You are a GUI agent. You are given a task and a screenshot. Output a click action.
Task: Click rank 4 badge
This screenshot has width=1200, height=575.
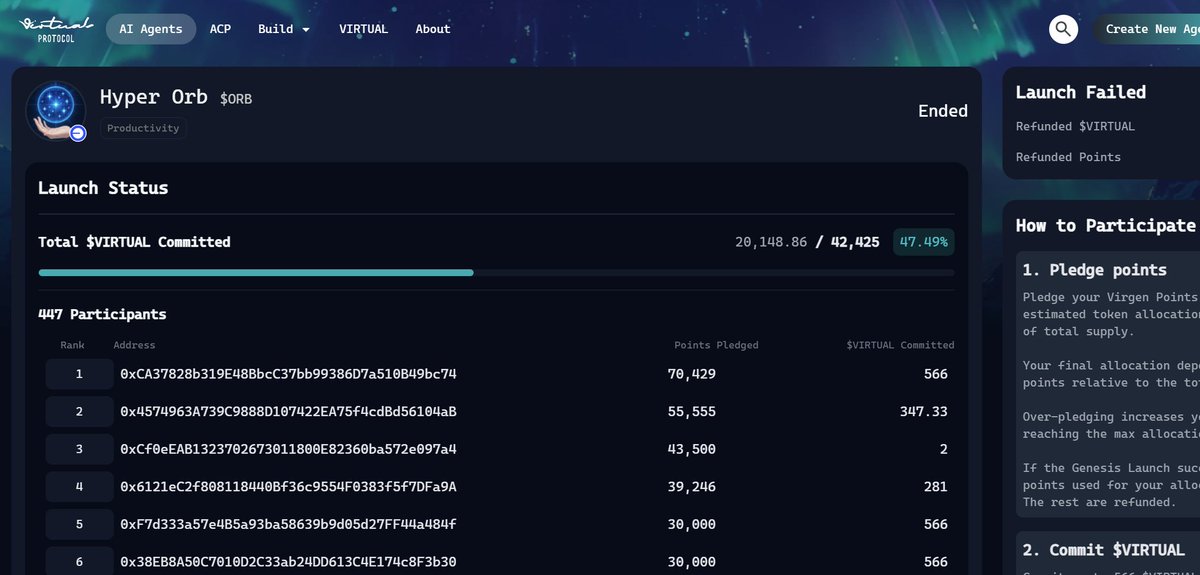(79, 486)
